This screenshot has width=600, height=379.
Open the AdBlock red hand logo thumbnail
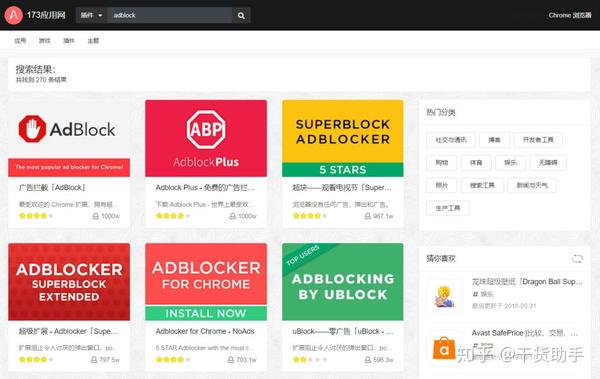69,138
